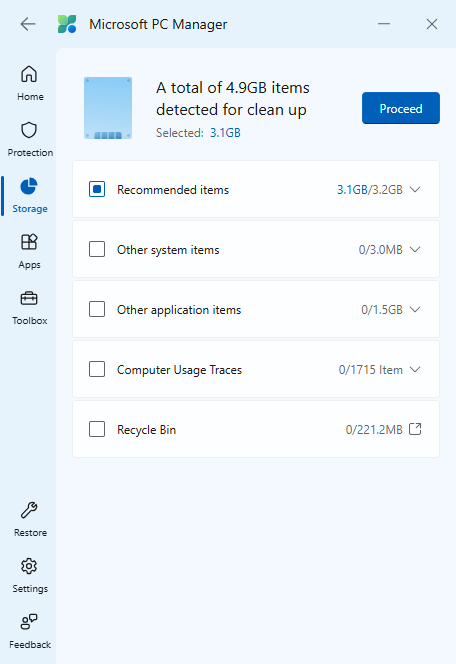
Task: Click the 4.9GB items detected heading
Action: coord(232,99)
